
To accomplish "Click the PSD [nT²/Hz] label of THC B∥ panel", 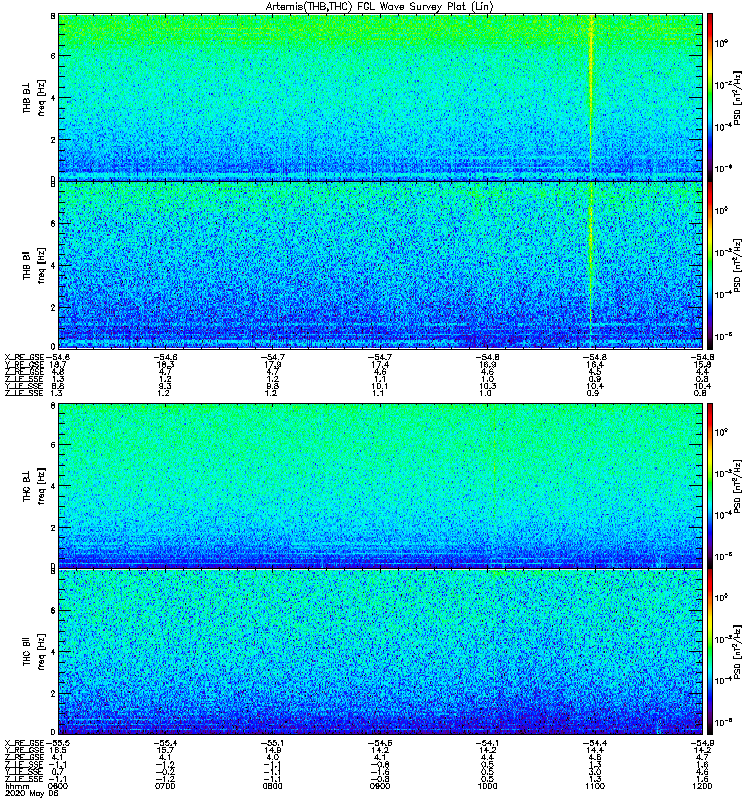I will pos(738,652).
